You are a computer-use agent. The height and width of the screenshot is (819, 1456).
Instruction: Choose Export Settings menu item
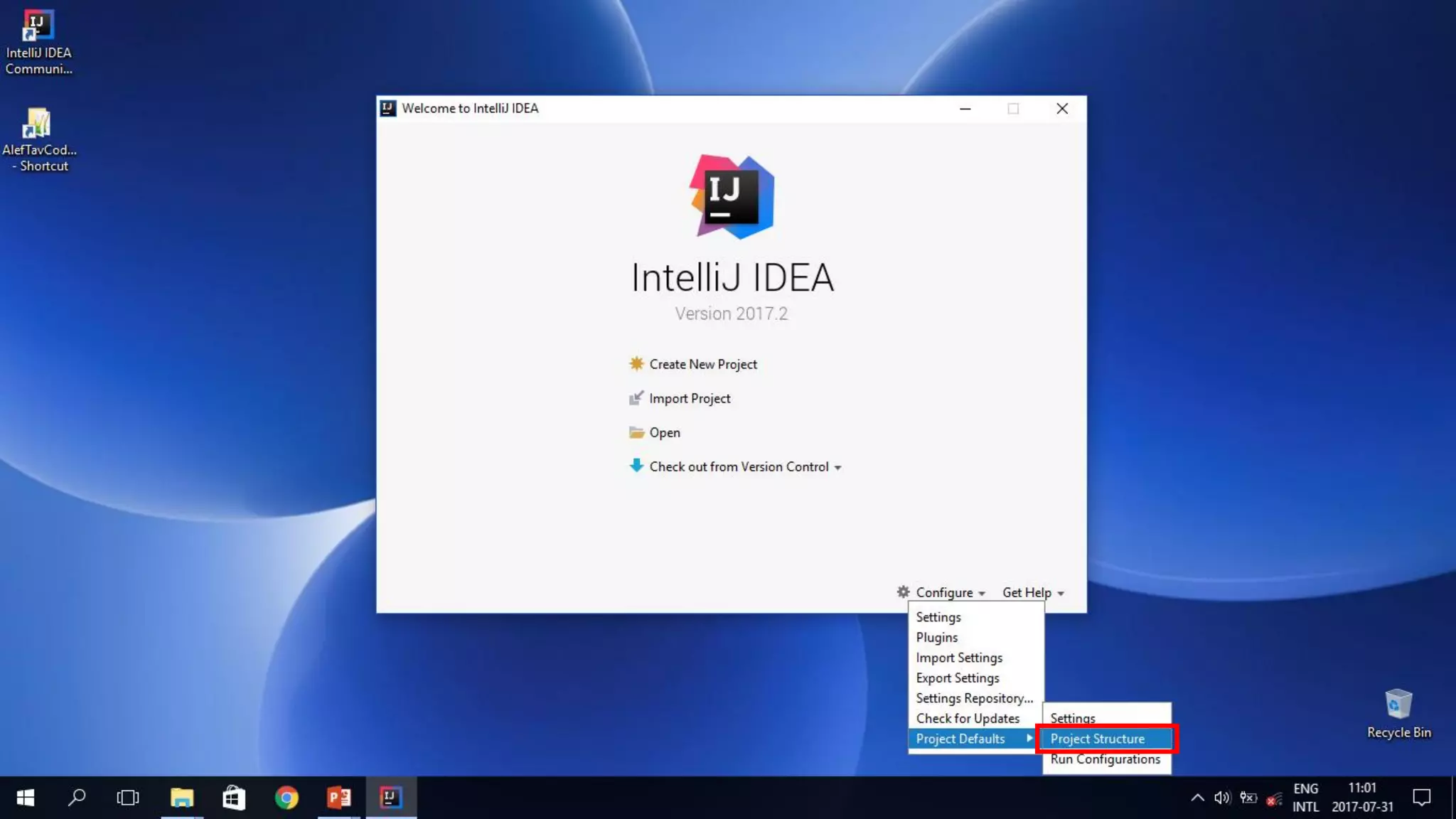(x=975, y=678)
